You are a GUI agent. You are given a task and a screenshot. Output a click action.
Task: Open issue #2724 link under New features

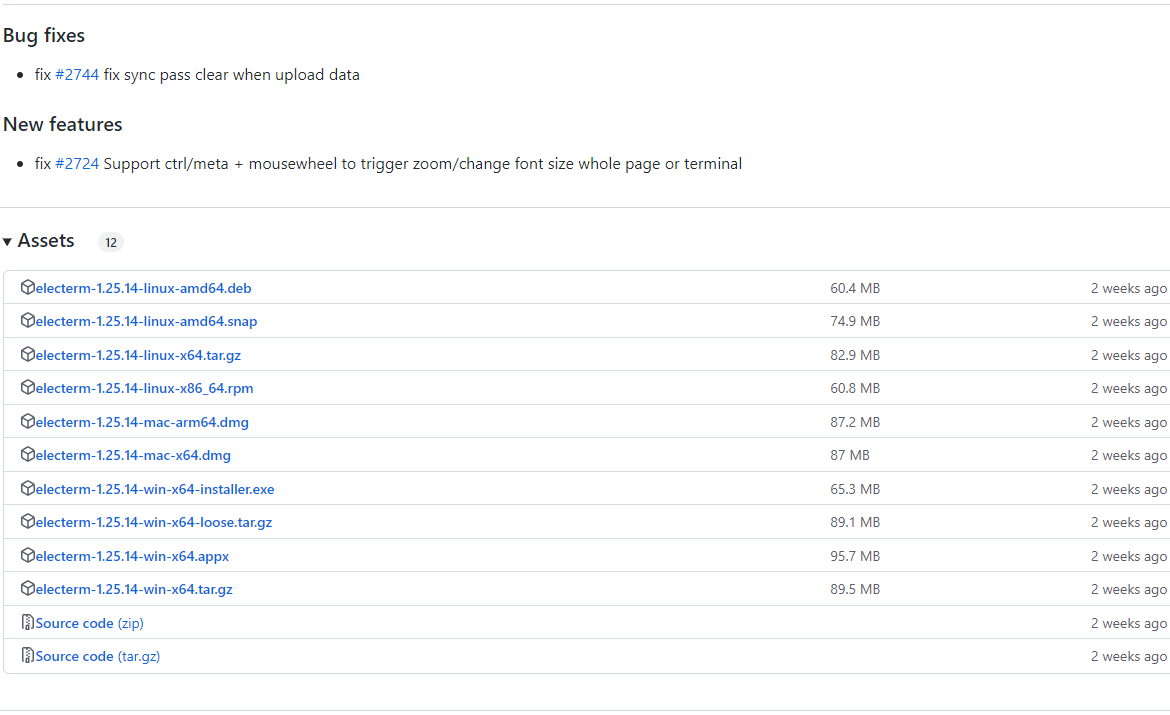[x=77, y=163]
